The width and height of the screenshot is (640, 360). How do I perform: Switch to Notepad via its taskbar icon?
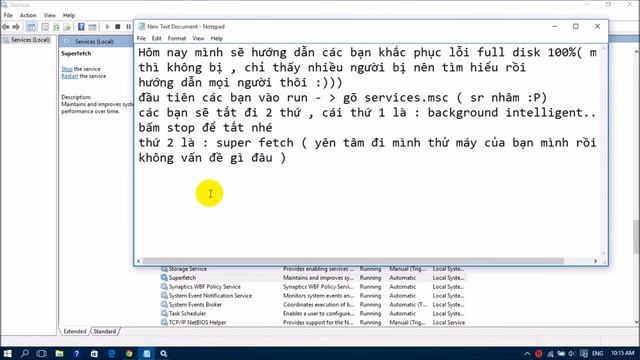(147, 353)
